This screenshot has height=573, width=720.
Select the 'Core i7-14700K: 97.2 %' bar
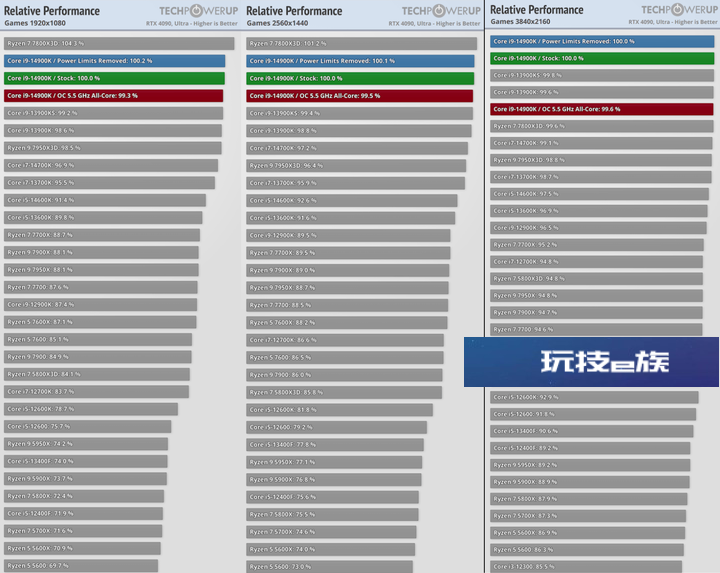point(357,148)
